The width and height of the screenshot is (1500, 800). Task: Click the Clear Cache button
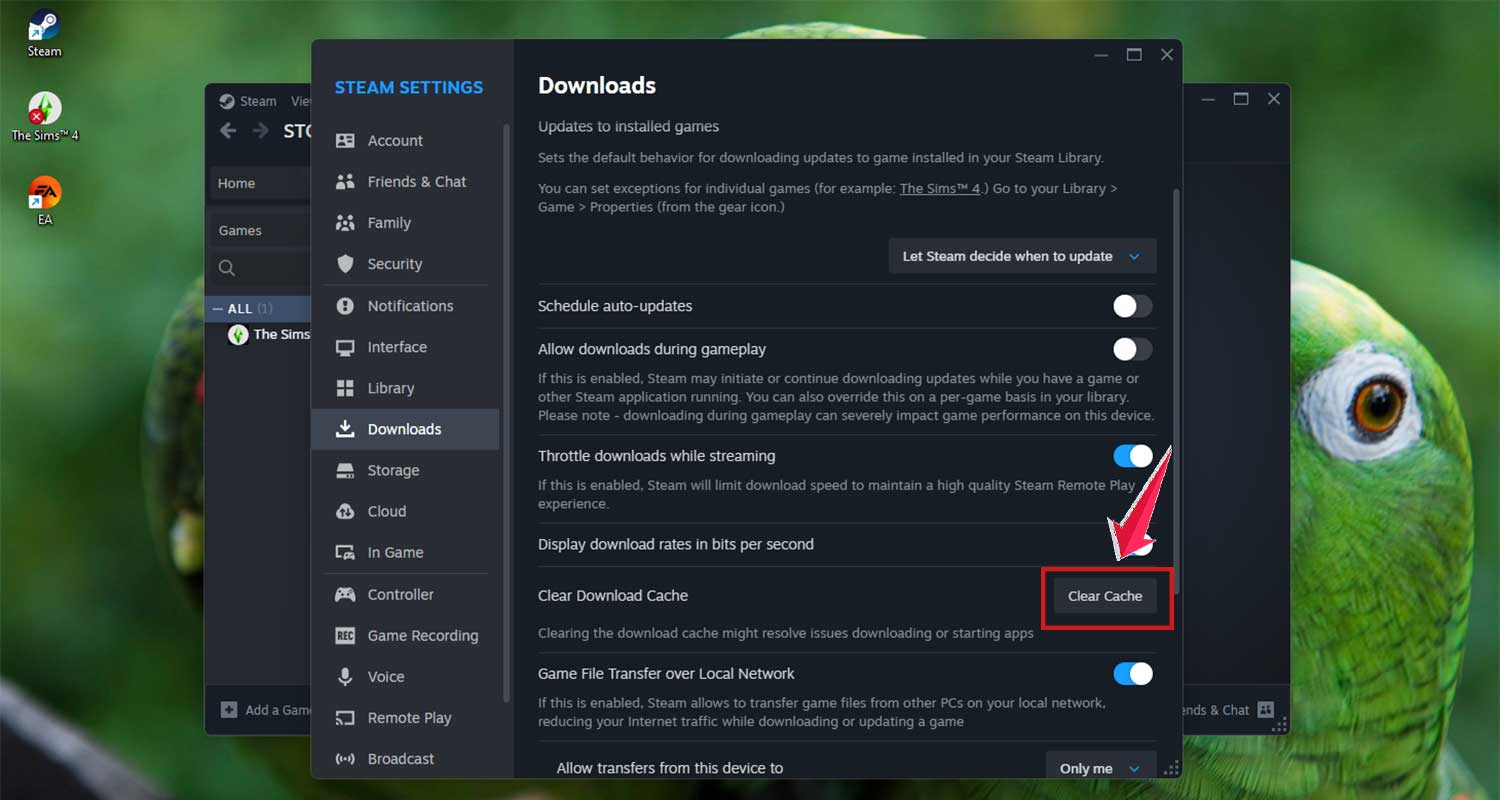1105,595
